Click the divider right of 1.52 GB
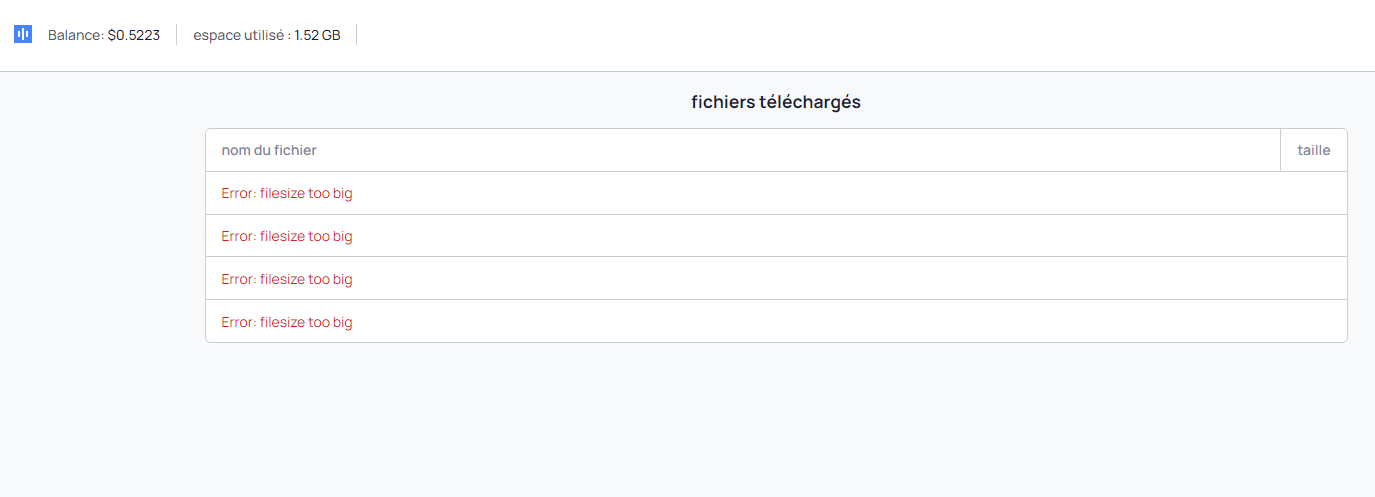Screen dimensions: 1375x497 (356, 35)
